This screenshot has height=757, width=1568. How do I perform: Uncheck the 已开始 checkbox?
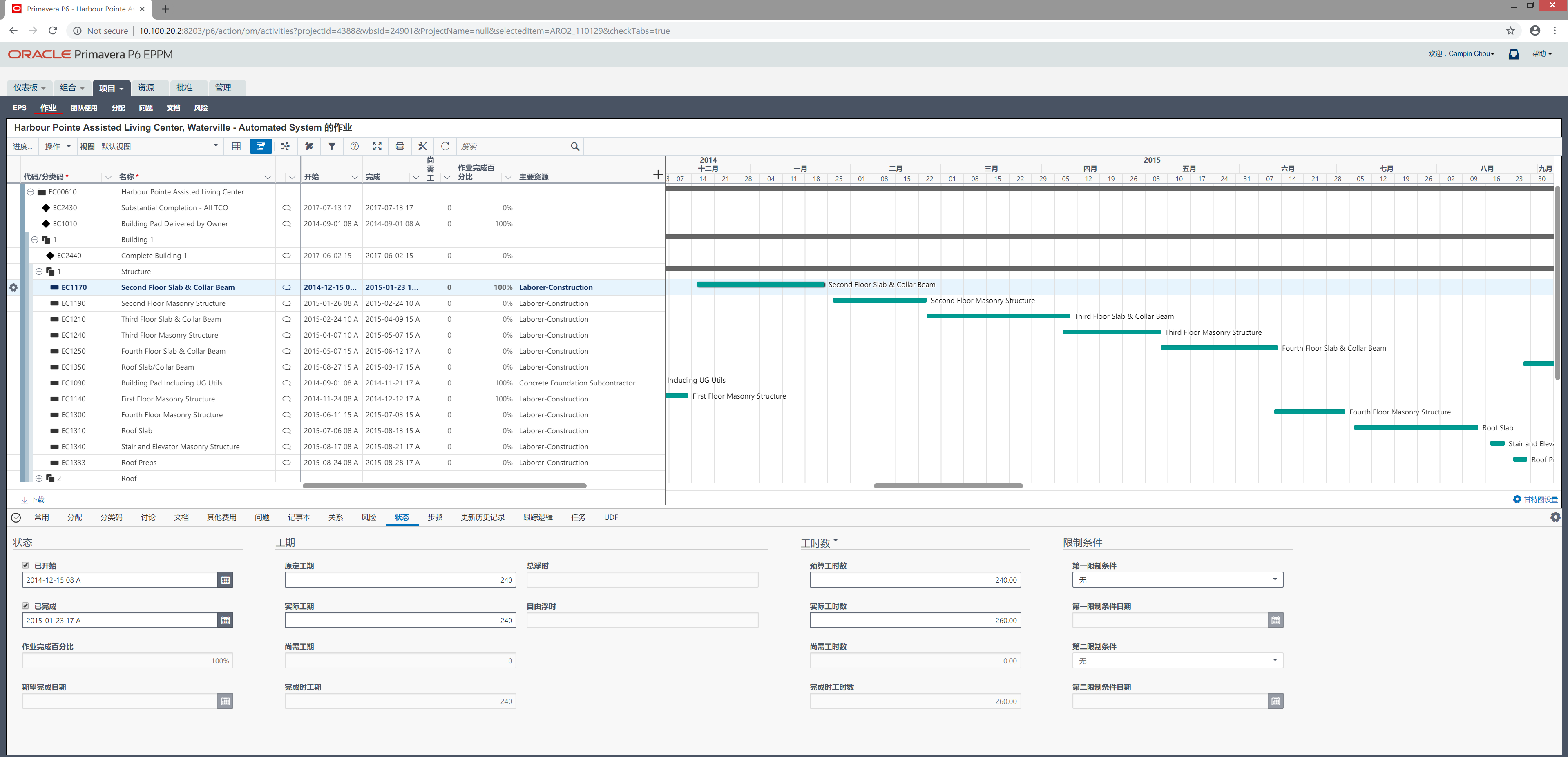coord(26,566)
